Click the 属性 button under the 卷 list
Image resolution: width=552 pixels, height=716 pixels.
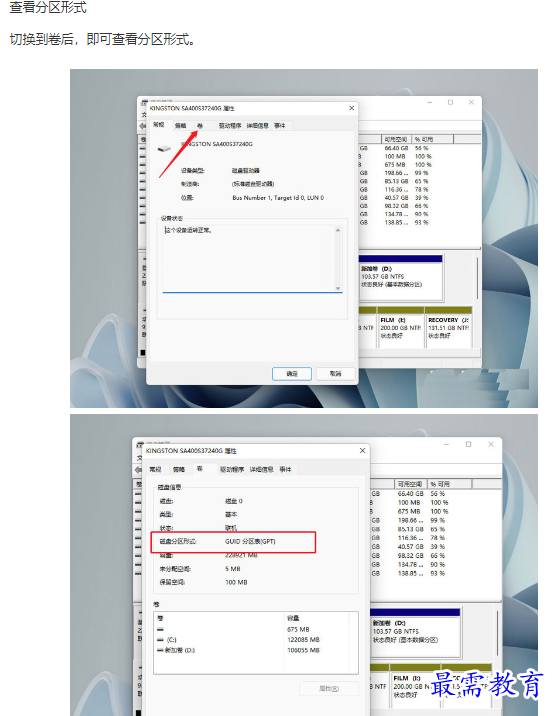(329, 689)
